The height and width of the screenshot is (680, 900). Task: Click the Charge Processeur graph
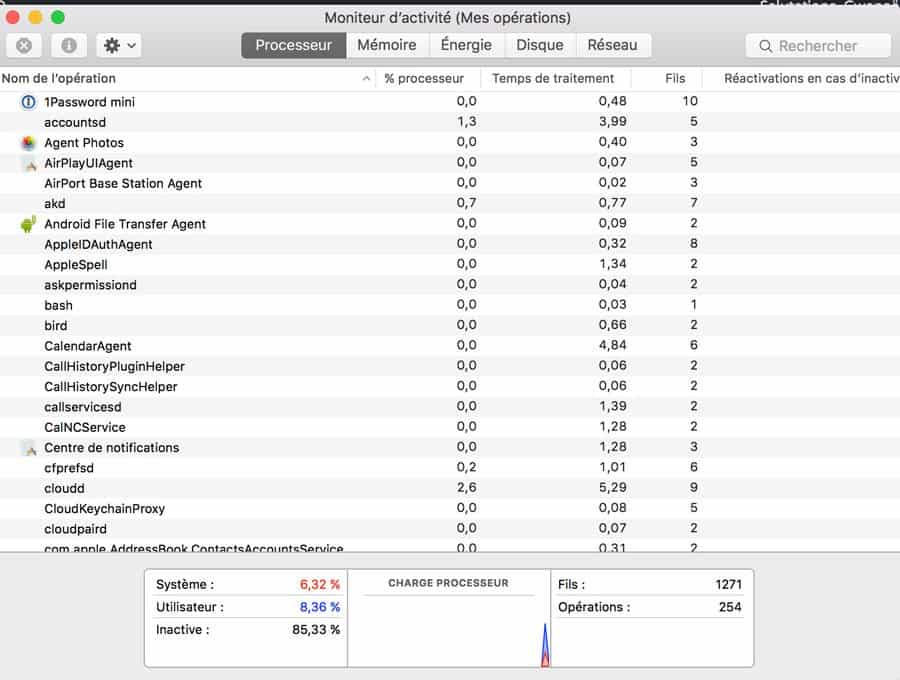pyautogui.click(x=448, y=630)
